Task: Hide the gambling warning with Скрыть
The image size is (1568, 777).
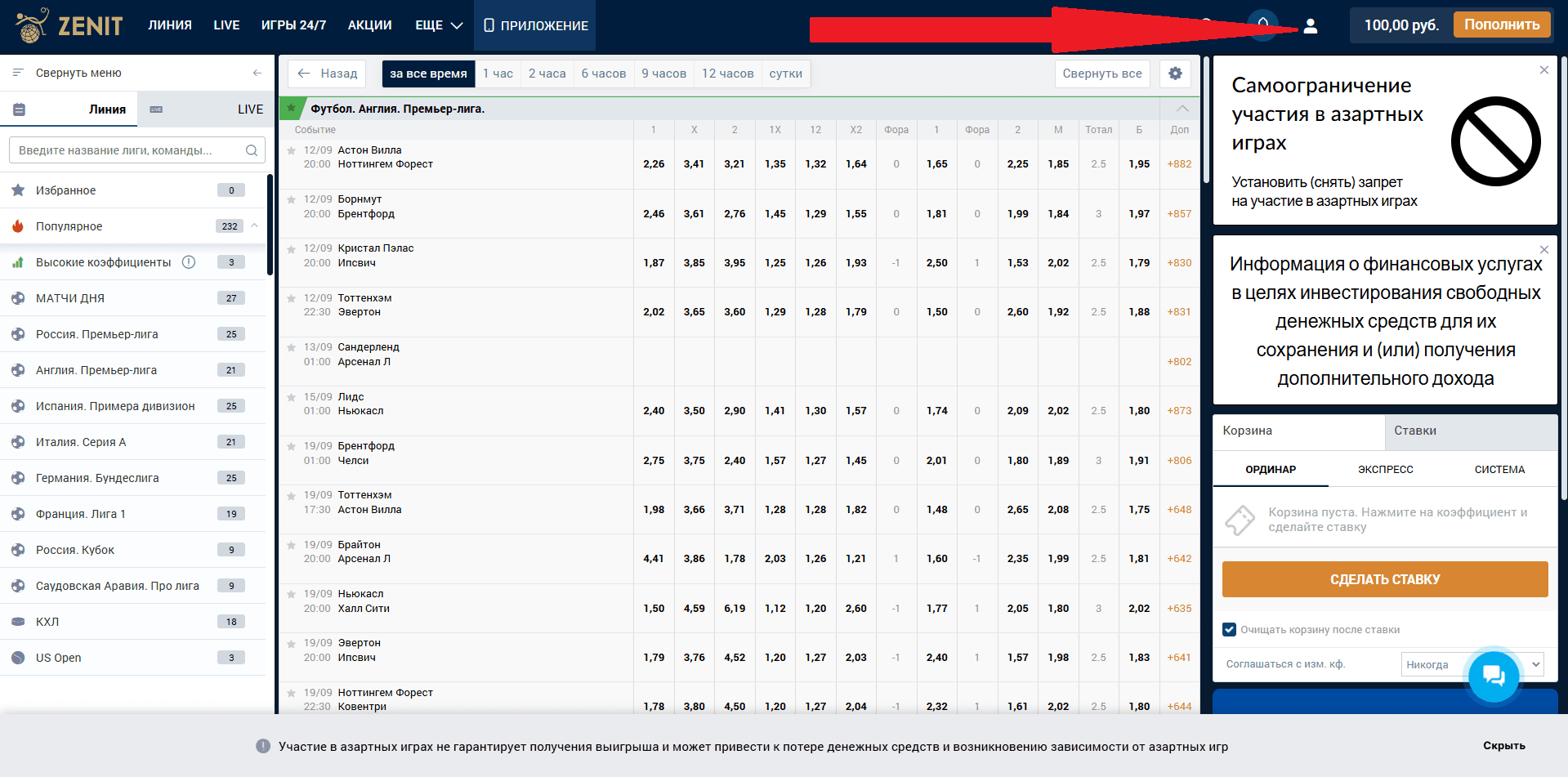Action: (x=1504, y=746)
